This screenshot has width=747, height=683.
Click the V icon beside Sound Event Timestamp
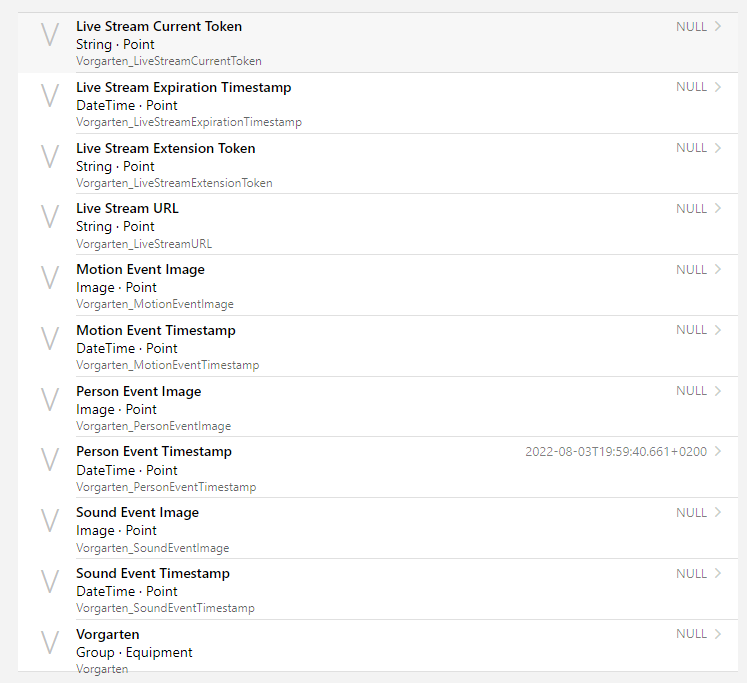50,583
